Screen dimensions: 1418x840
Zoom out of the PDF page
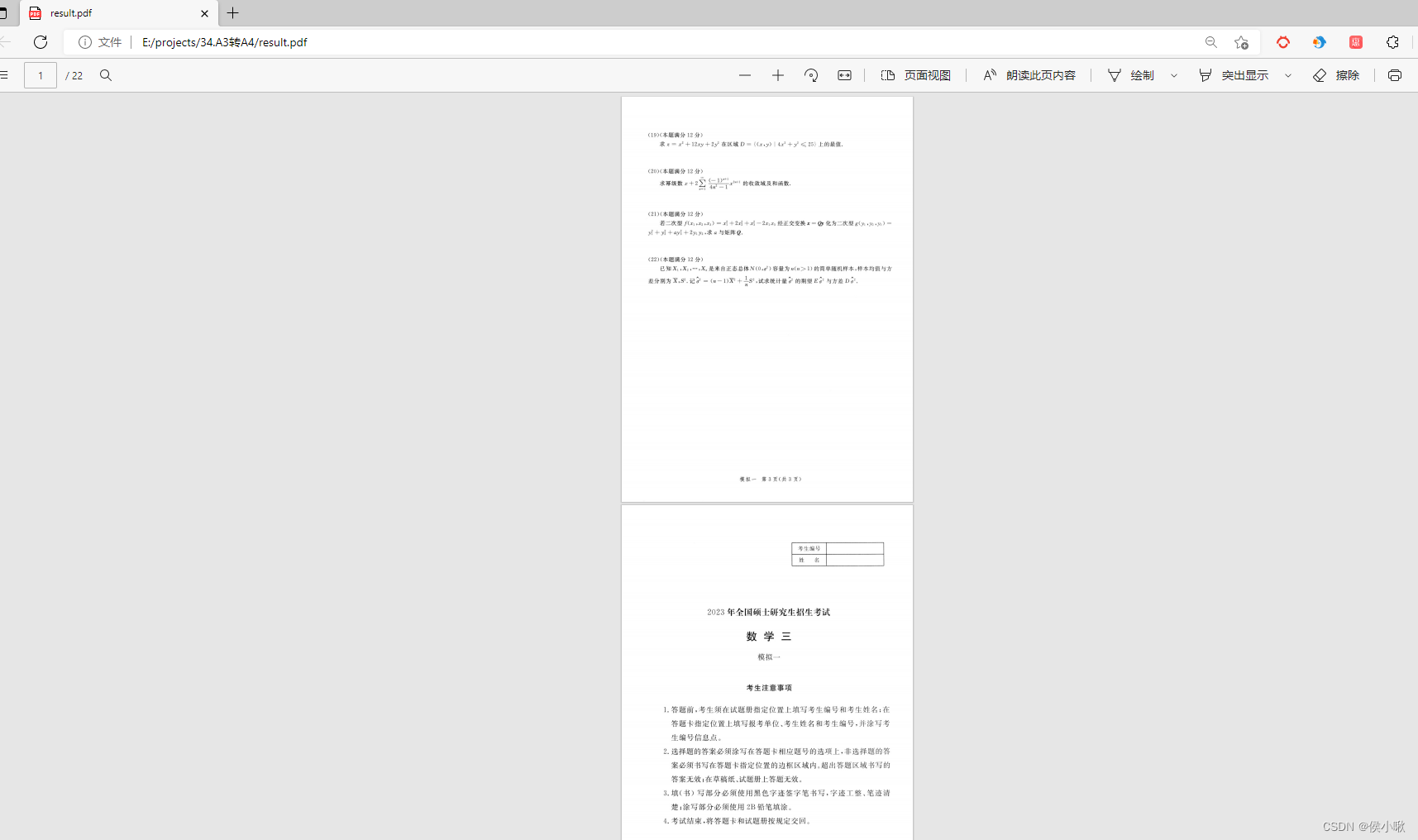click(744, 75)
